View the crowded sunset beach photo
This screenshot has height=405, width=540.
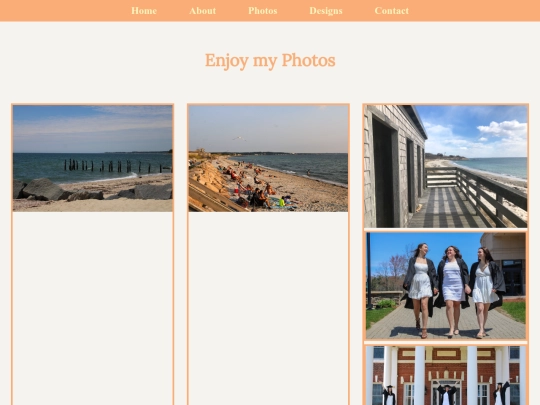(268, 158)
